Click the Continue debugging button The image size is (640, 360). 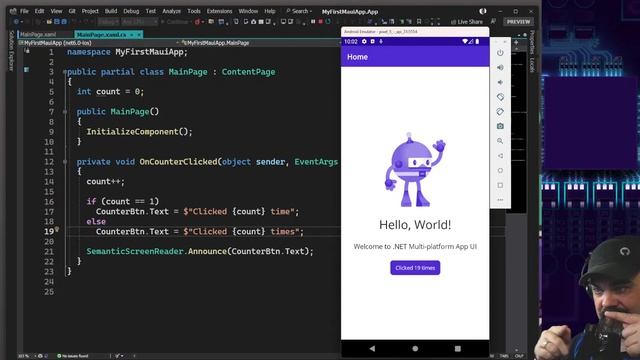tap(175, 22)
